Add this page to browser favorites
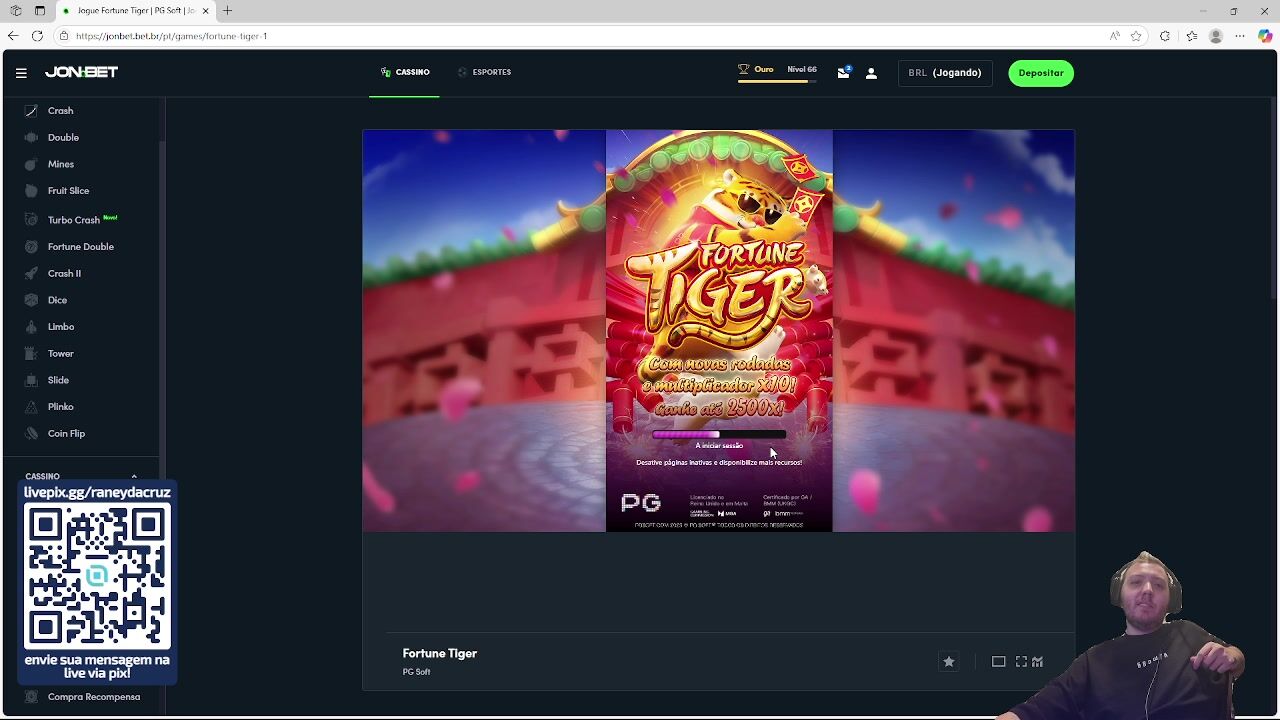Image resolution: width=1280 pixels, height=720 pixels. click(1136, 36)
